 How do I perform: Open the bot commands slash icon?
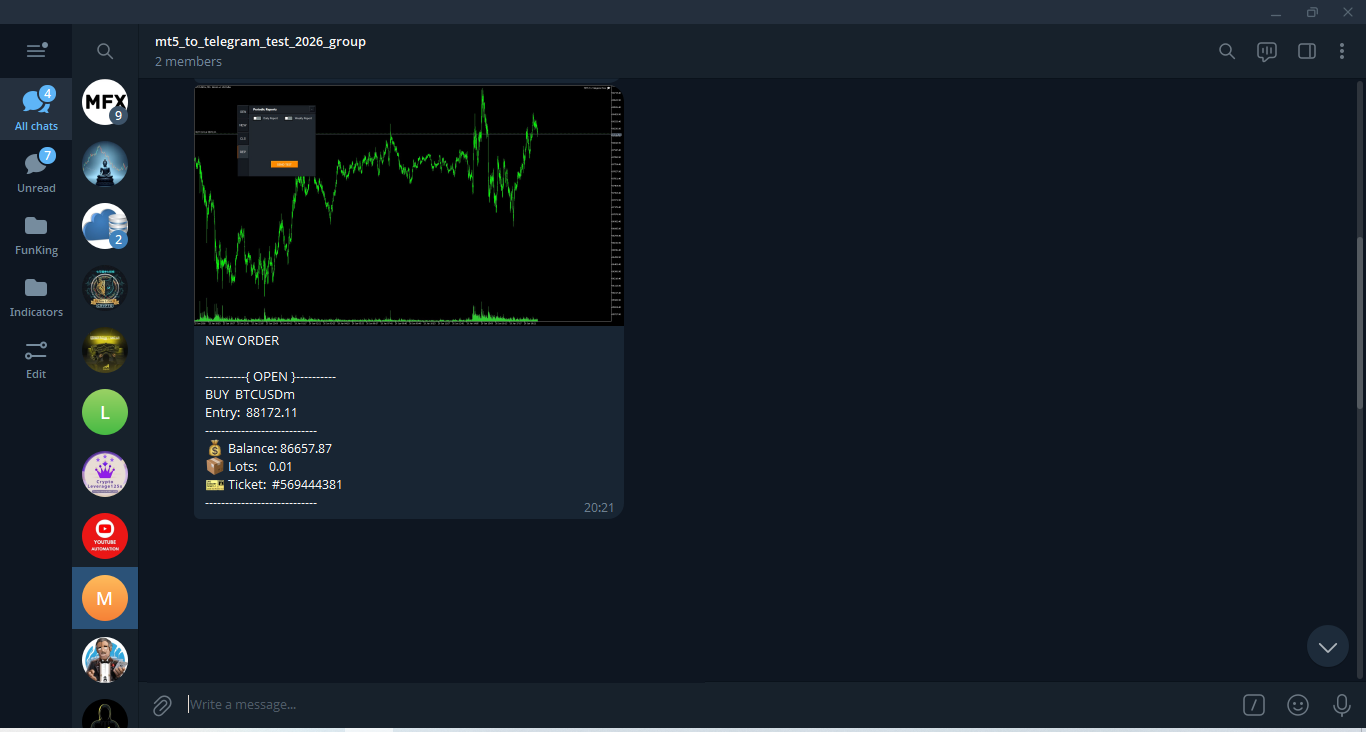1254,705
